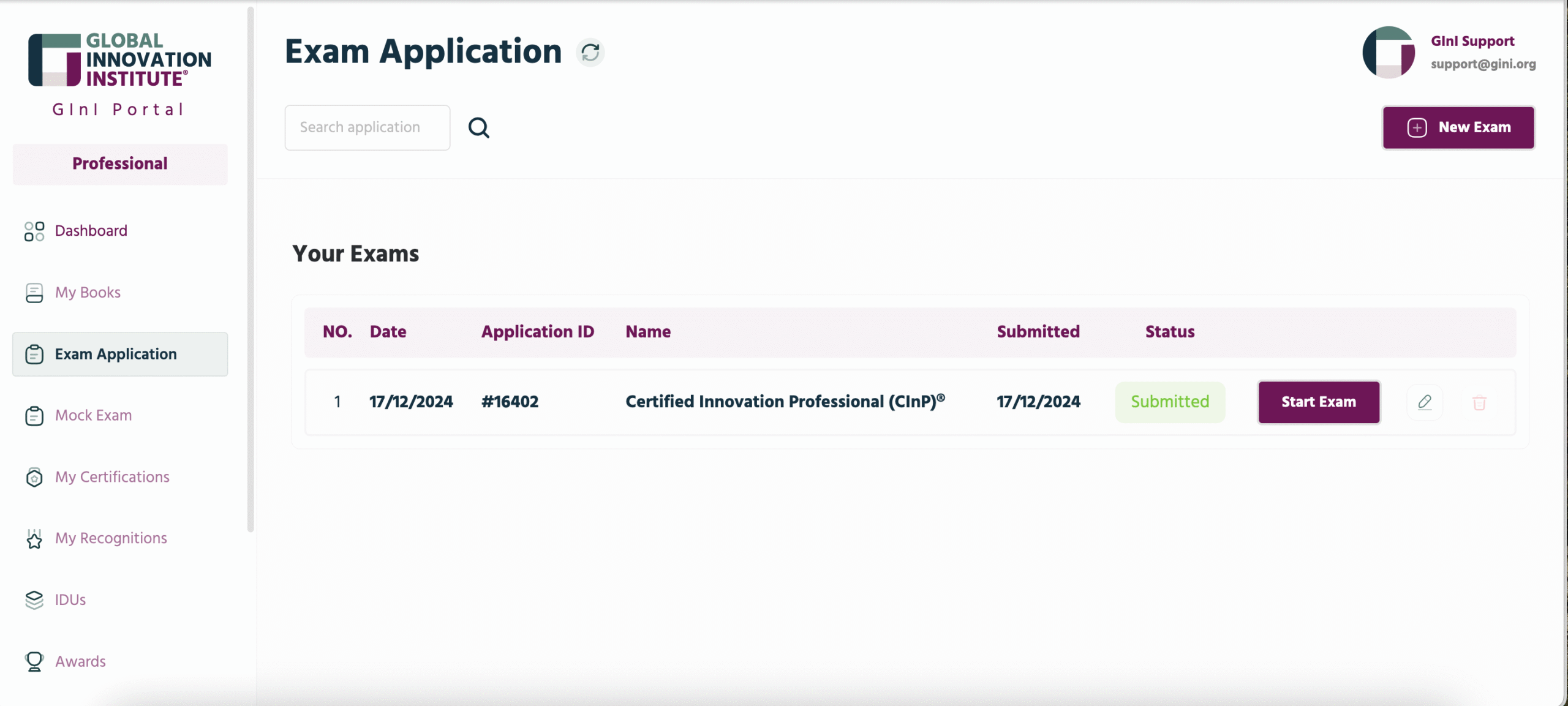
Task: Click the Submitted column header
Action: click(x=1038, y=332)
